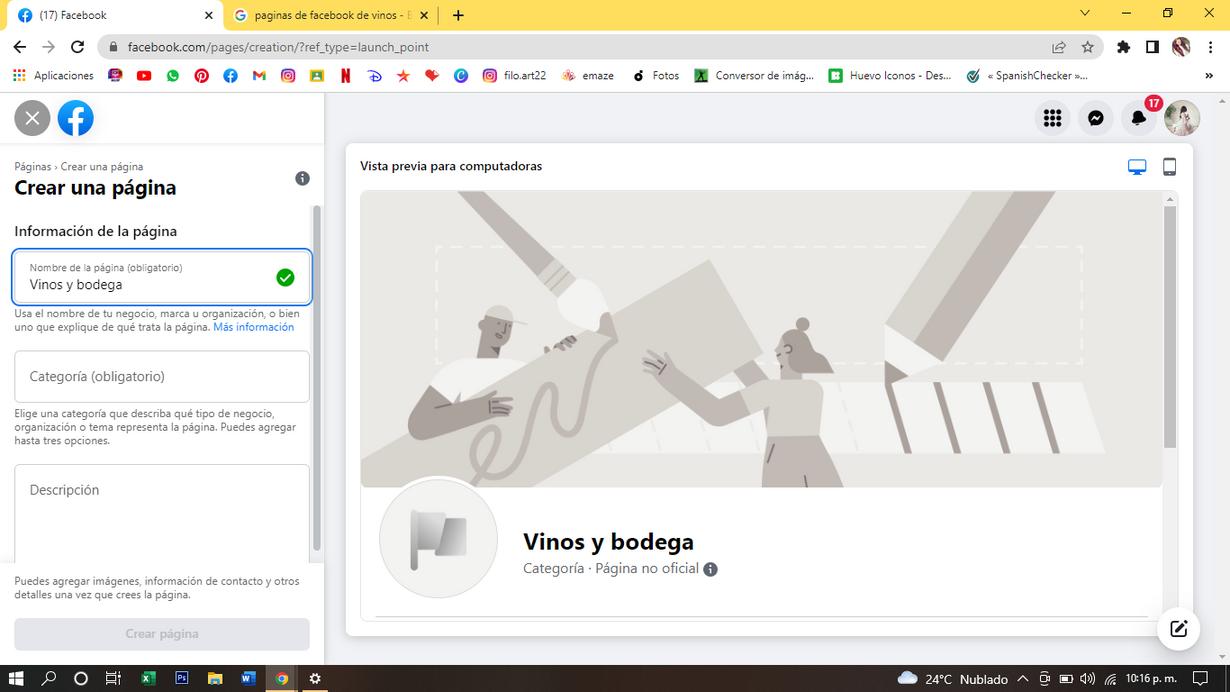Click the share this page icon in address bar
Screen dimensions: 1230x692
[1059, 47]
